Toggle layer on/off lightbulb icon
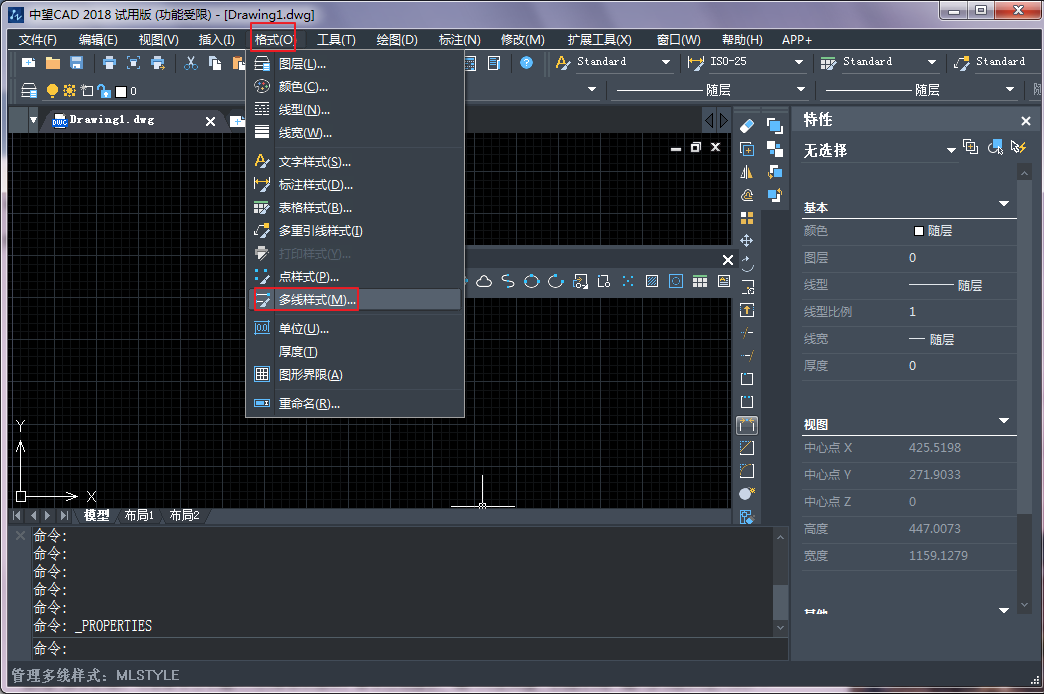 point(52,91)
